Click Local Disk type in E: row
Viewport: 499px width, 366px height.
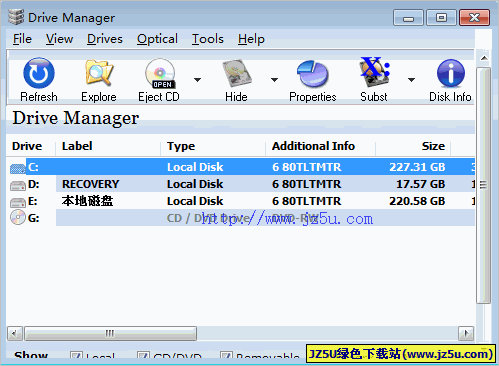[x=195, y=201]
